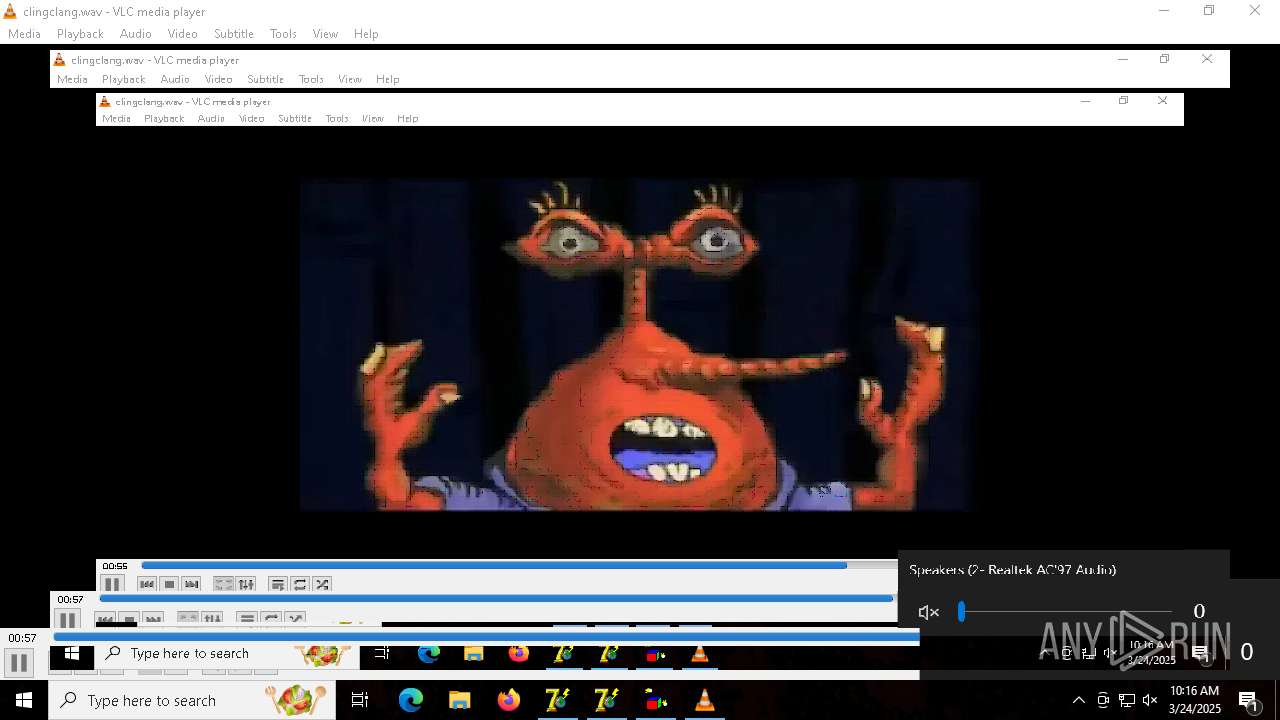Seek in the middle VLC window progress bar
Viewport: 1280px width, 720px height.
[497, 599]
